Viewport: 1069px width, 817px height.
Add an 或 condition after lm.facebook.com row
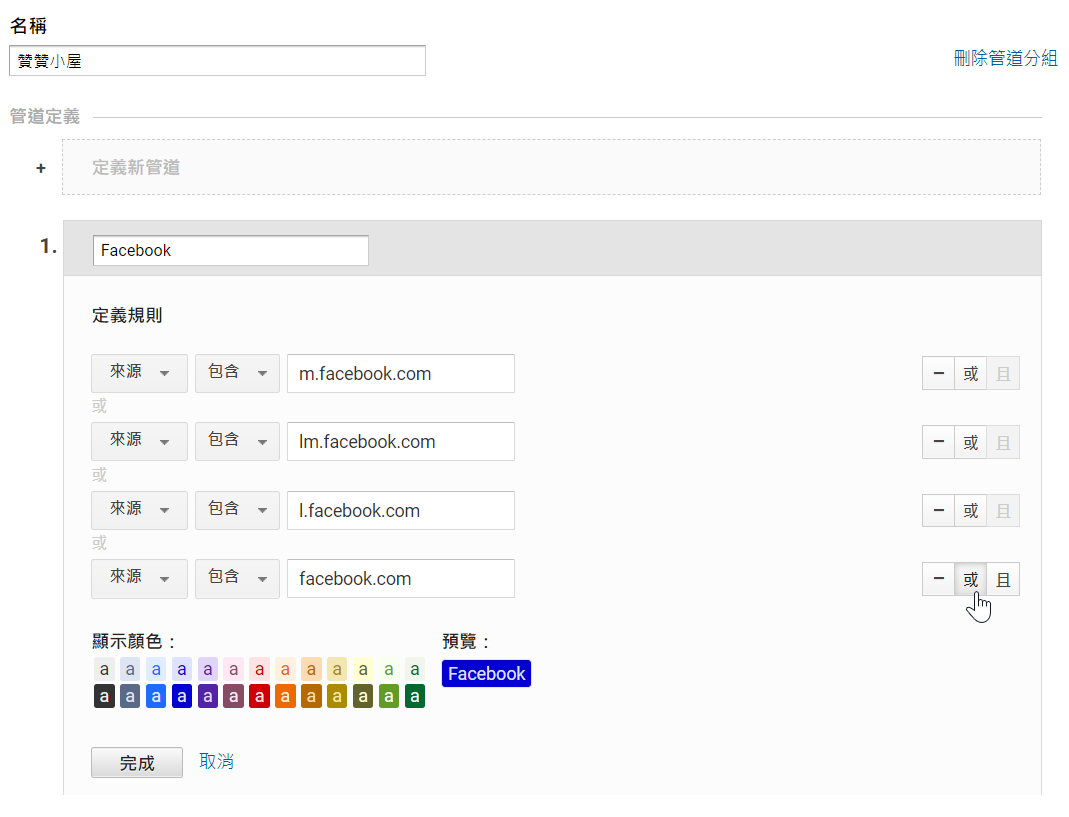point(970,442)
